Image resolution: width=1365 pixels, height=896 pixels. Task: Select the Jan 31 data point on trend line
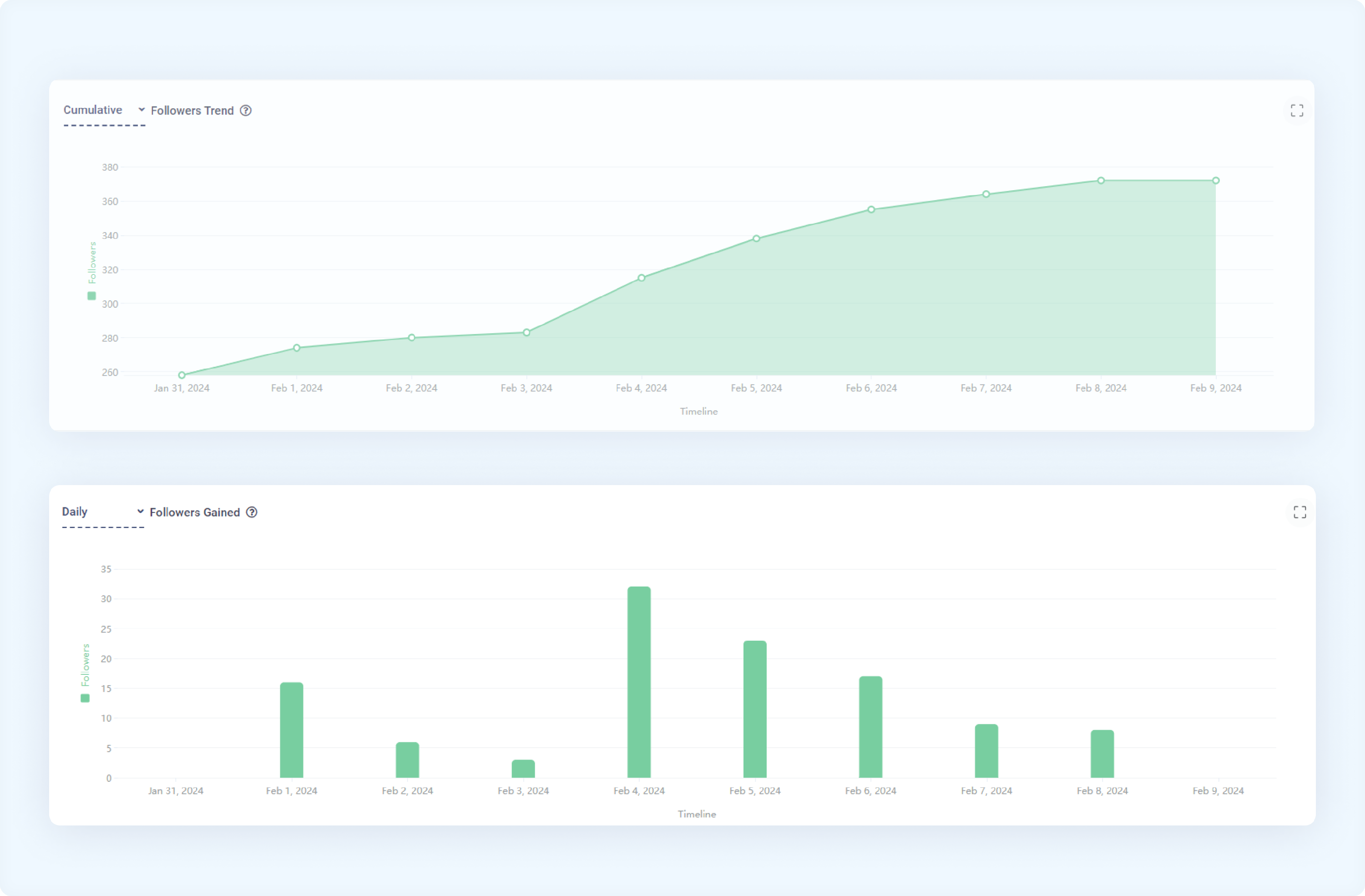(182, 375)
